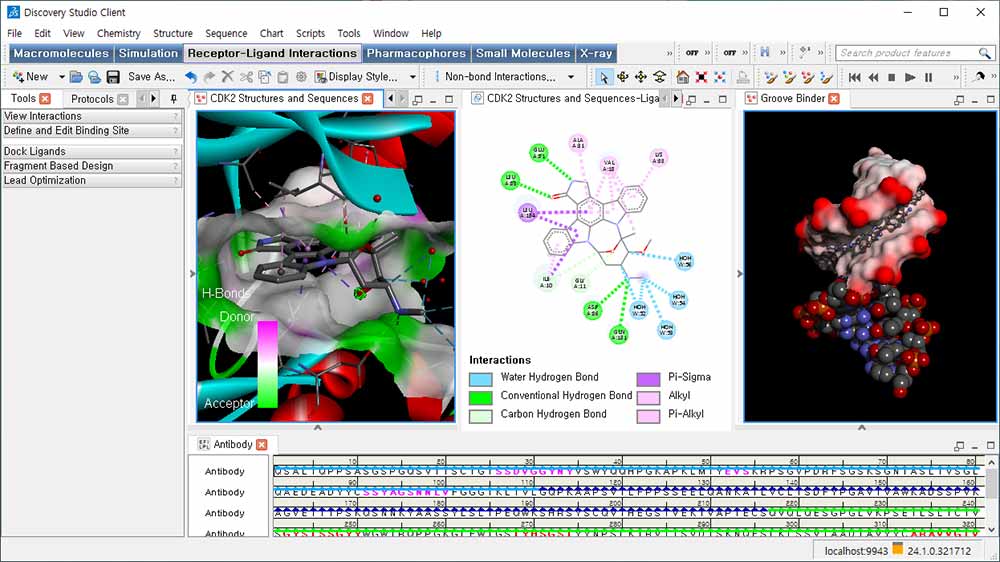Select the Protocols panel tab
1000x562 pixels.
[x=92, y=99]
